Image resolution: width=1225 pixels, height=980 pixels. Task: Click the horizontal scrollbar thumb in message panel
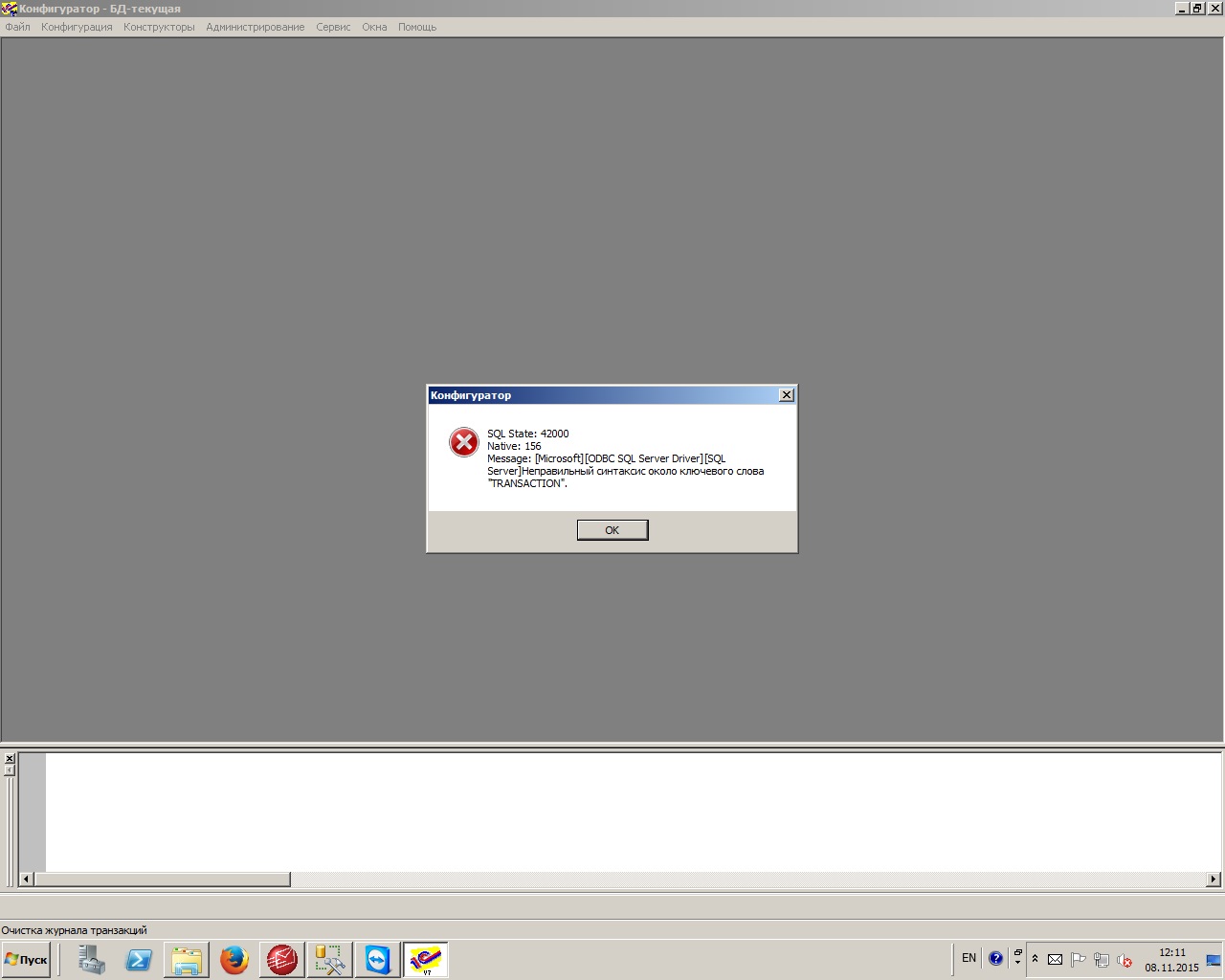(x=162, y=880)
